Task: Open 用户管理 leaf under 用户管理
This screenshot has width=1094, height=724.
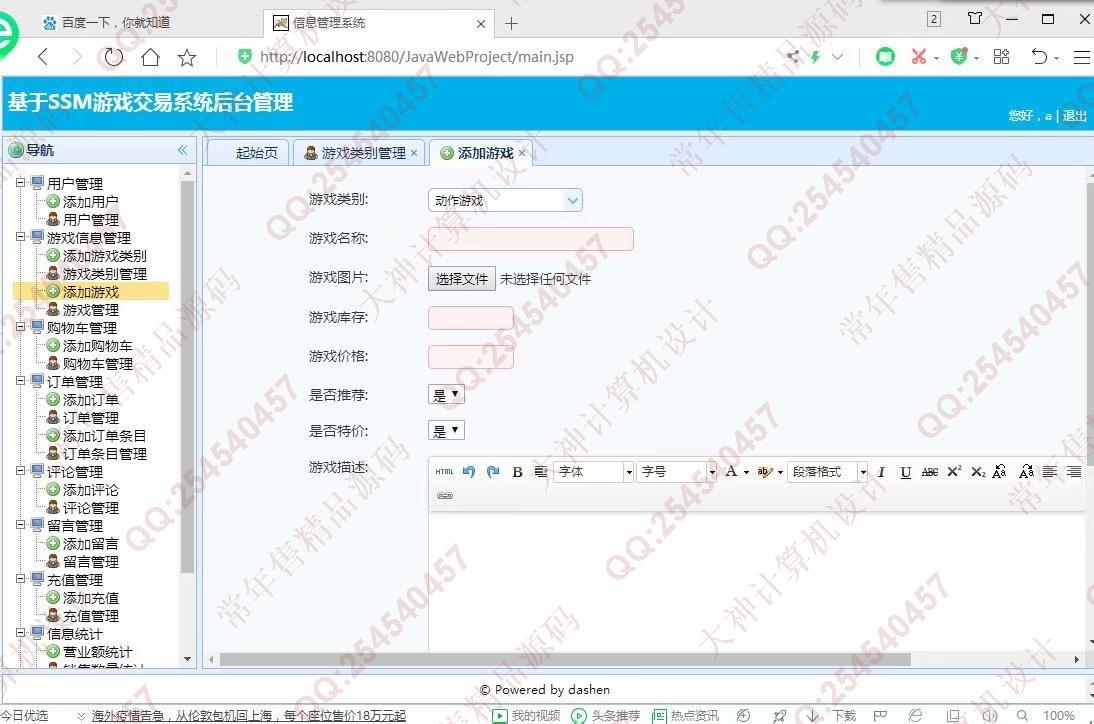Action: 91,220
